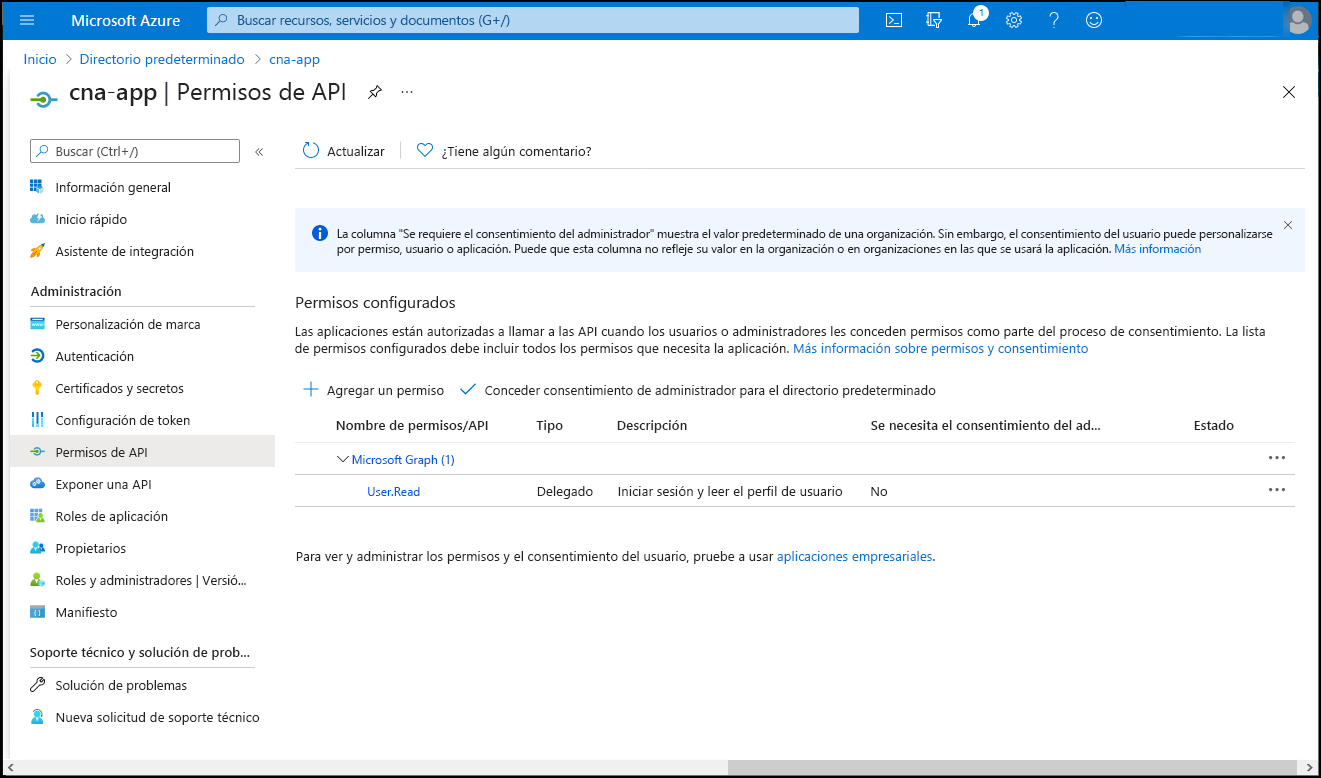Click the Estado column header
1321x778 pixels.
click(1214, 425)
